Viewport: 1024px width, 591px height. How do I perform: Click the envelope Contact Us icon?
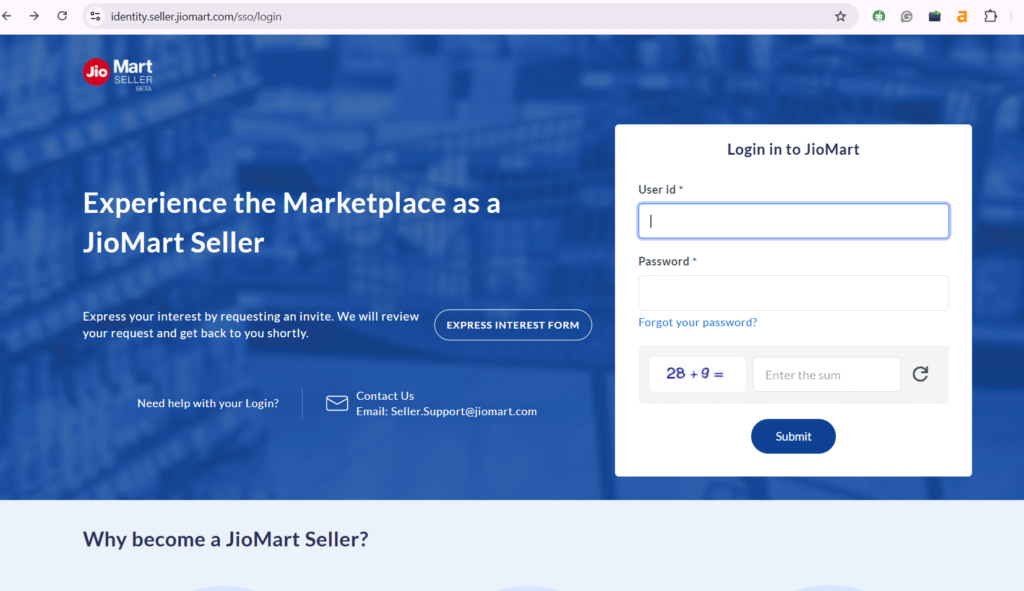(337, 403)
